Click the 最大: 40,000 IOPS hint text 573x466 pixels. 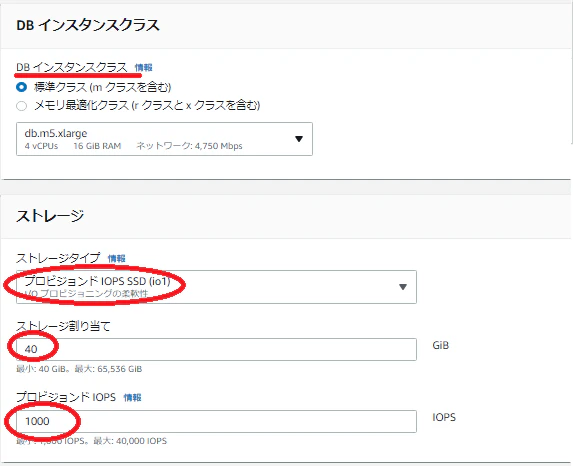[130, 441]
